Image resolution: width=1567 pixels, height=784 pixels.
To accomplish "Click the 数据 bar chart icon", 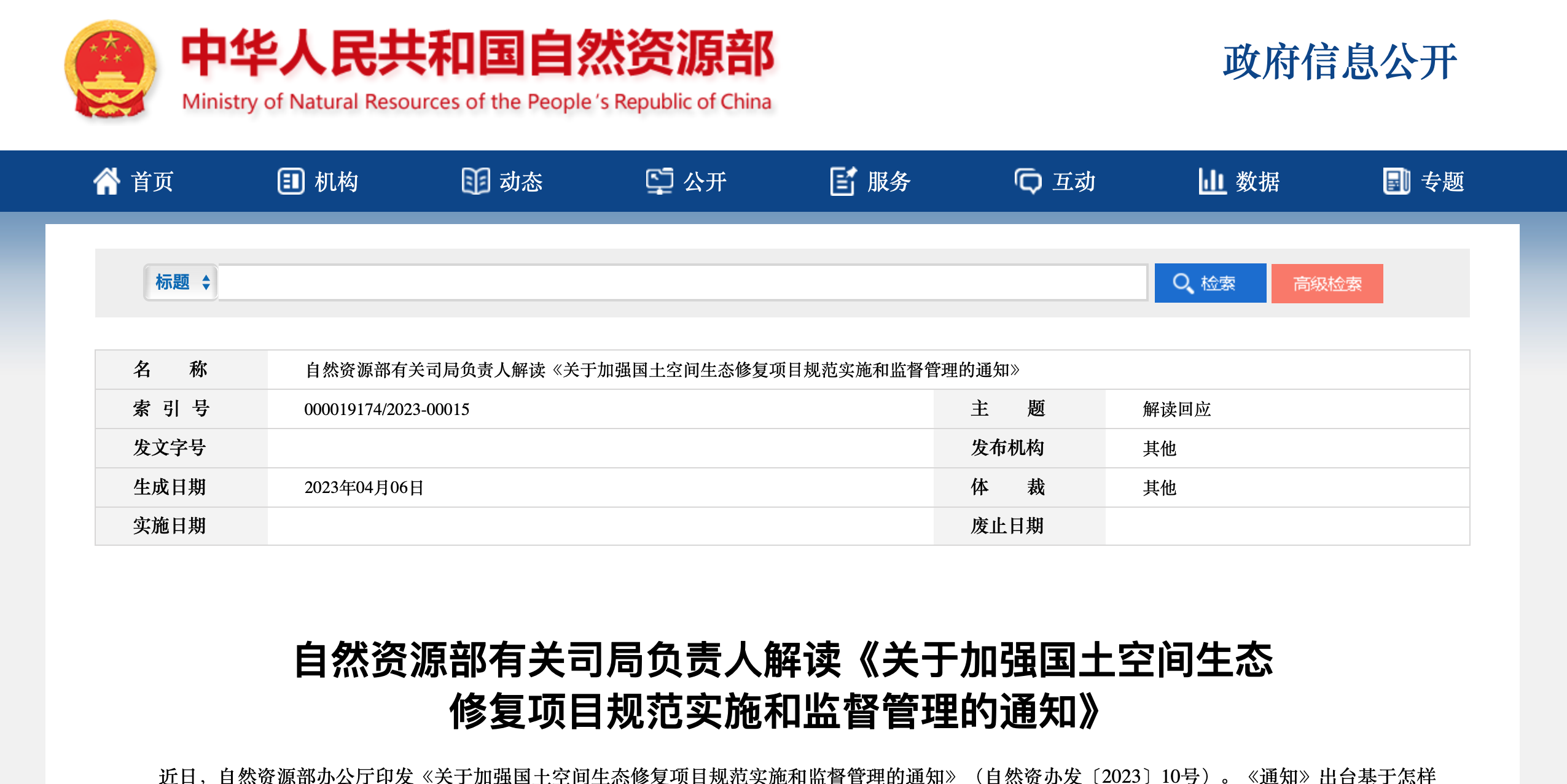I will (1212, 181).
